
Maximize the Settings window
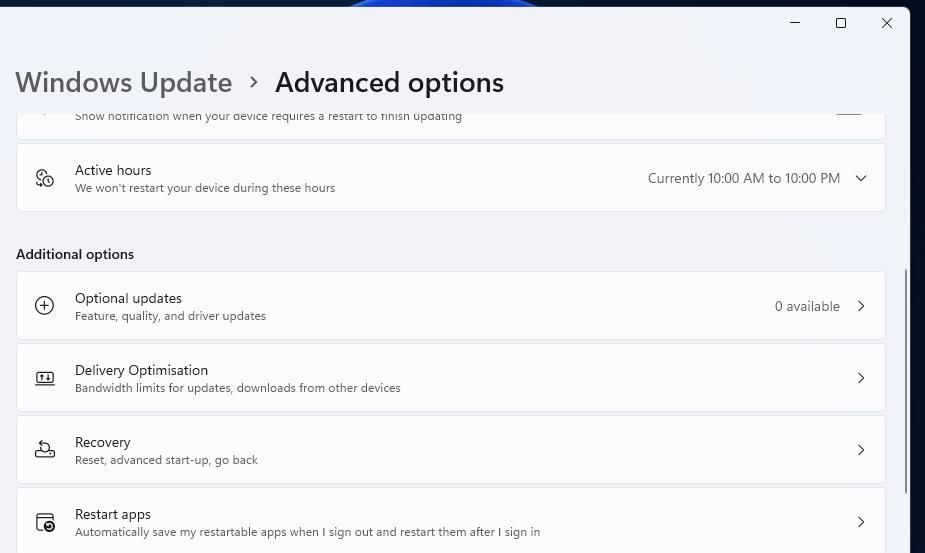(x=841, y=23)
